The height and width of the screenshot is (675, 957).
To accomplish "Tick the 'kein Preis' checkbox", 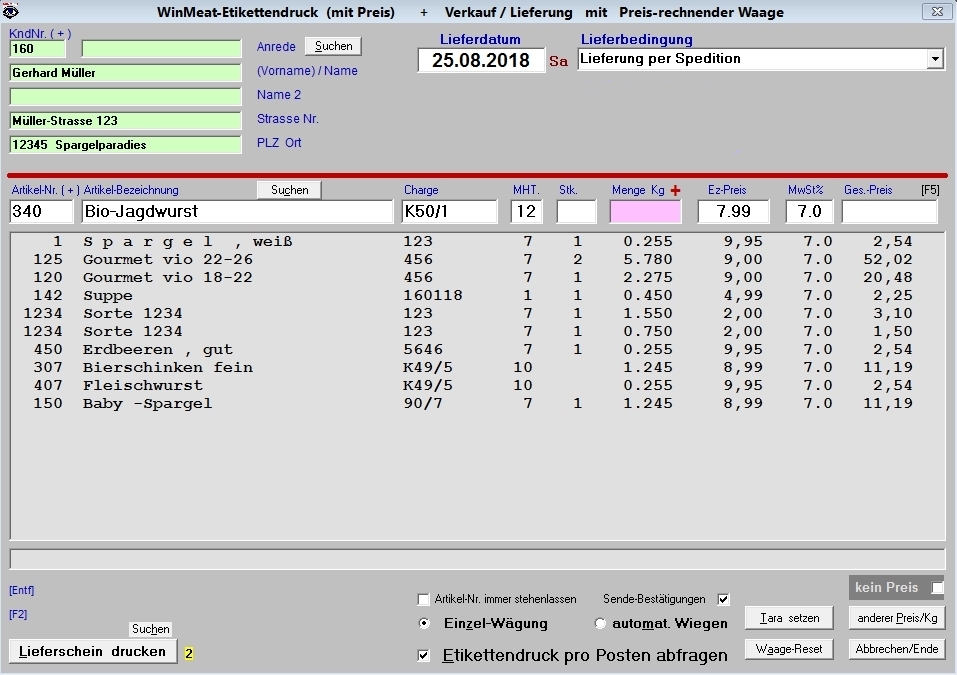I will [x=936, y=588].
